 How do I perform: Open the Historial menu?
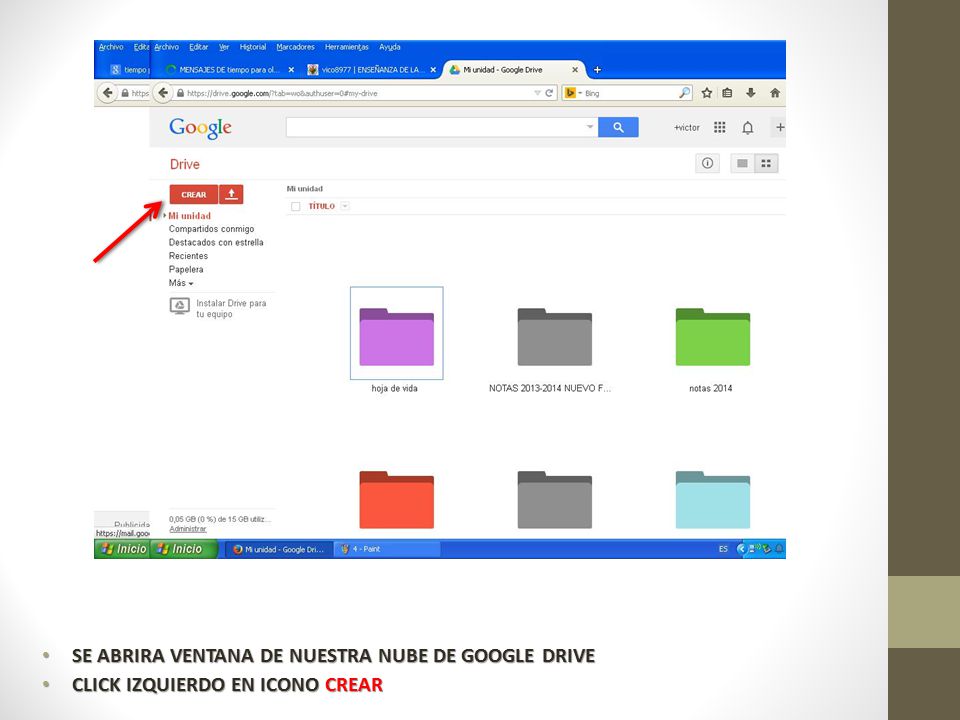[253, 47]
